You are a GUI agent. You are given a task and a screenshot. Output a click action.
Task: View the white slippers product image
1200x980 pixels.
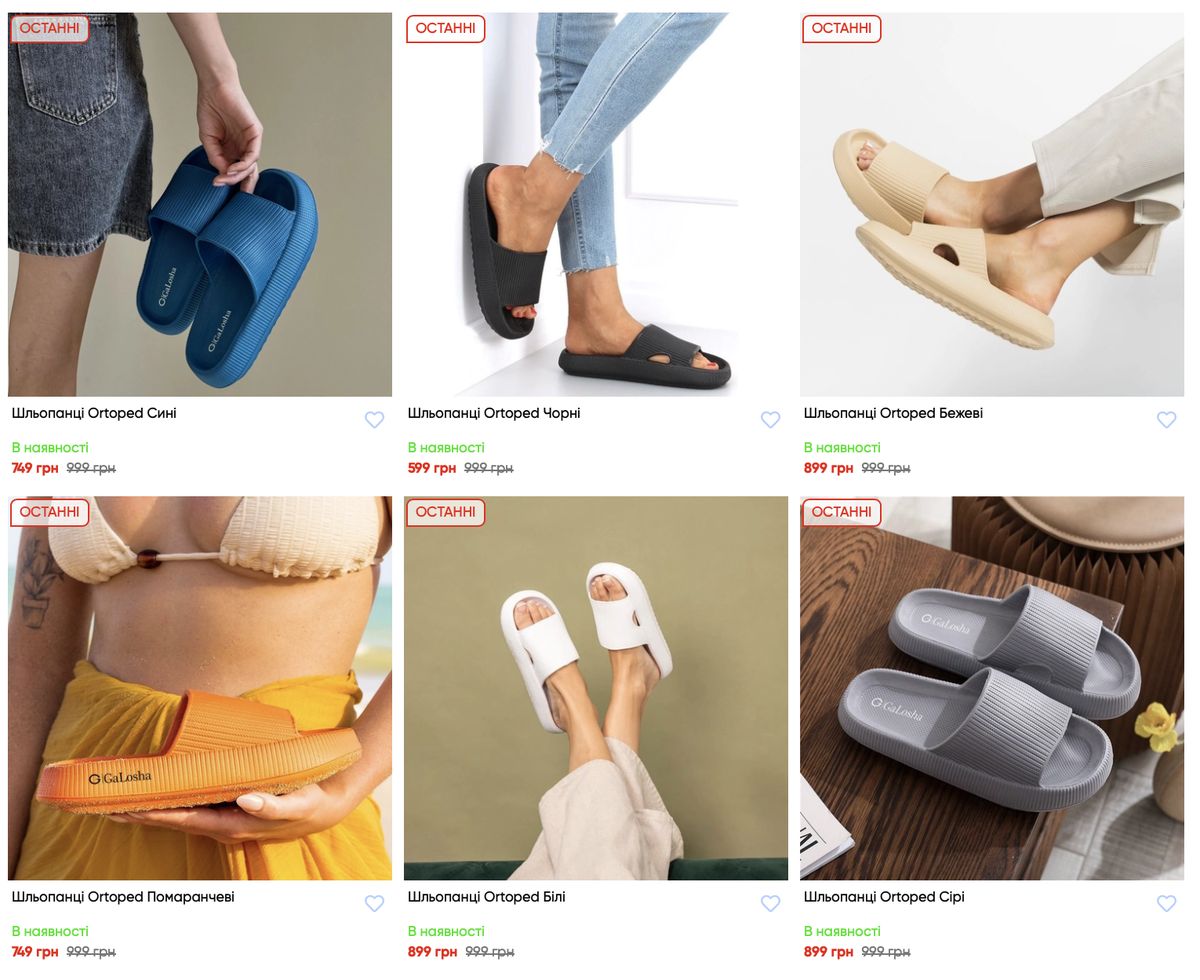pos(596,688)
